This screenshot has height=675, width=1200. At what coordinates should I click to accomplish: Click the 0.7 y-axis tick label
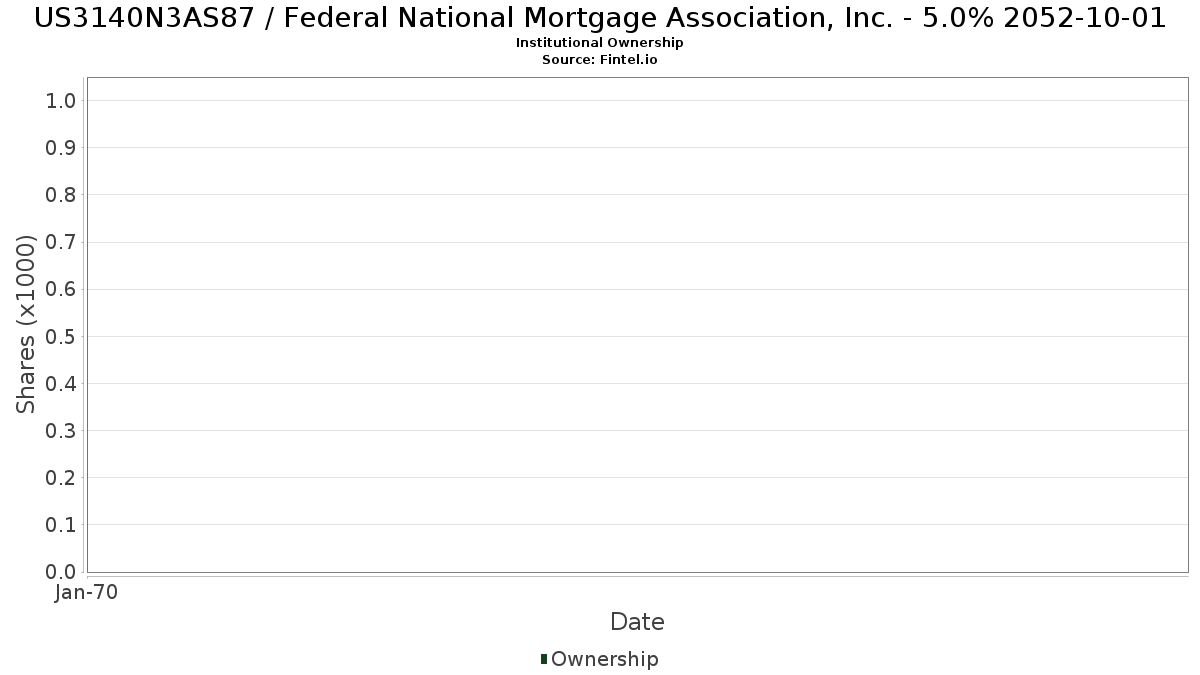61,242
